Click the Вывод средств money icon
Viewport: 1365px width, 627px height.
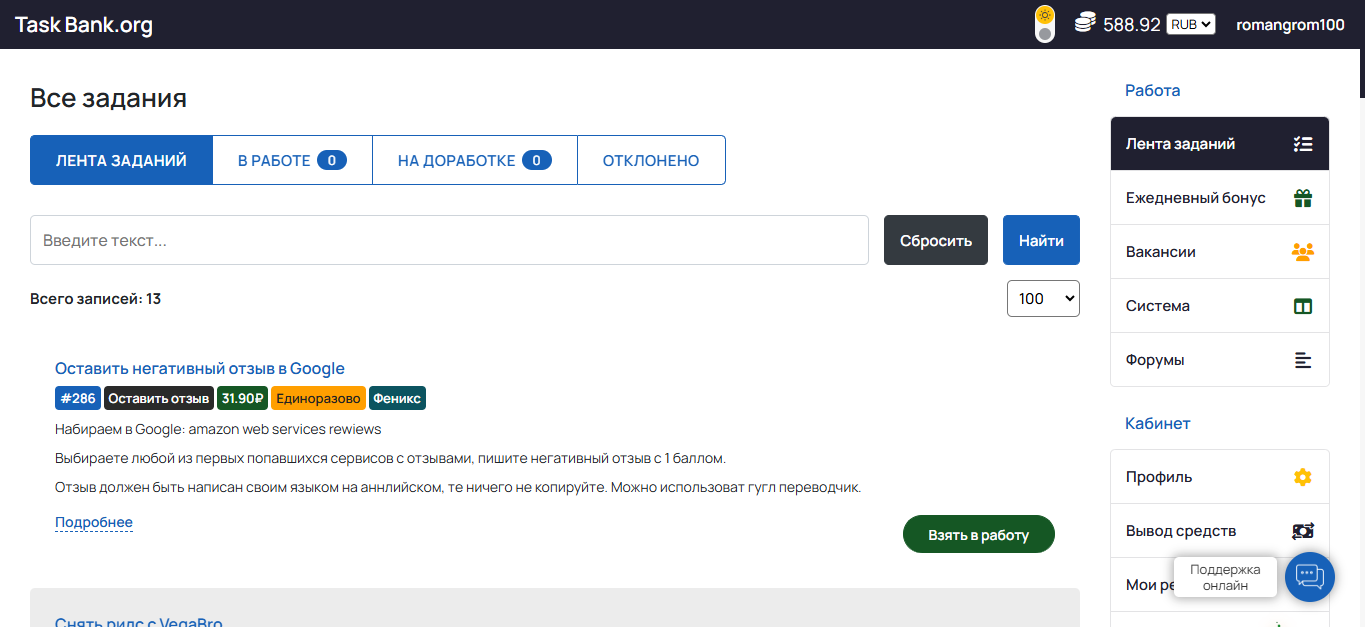[1302, 531]
